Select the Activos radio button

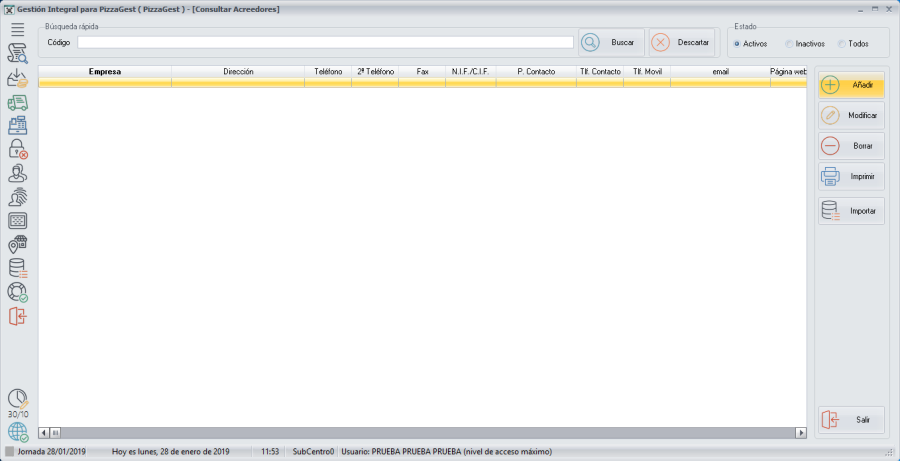[737, 44]
